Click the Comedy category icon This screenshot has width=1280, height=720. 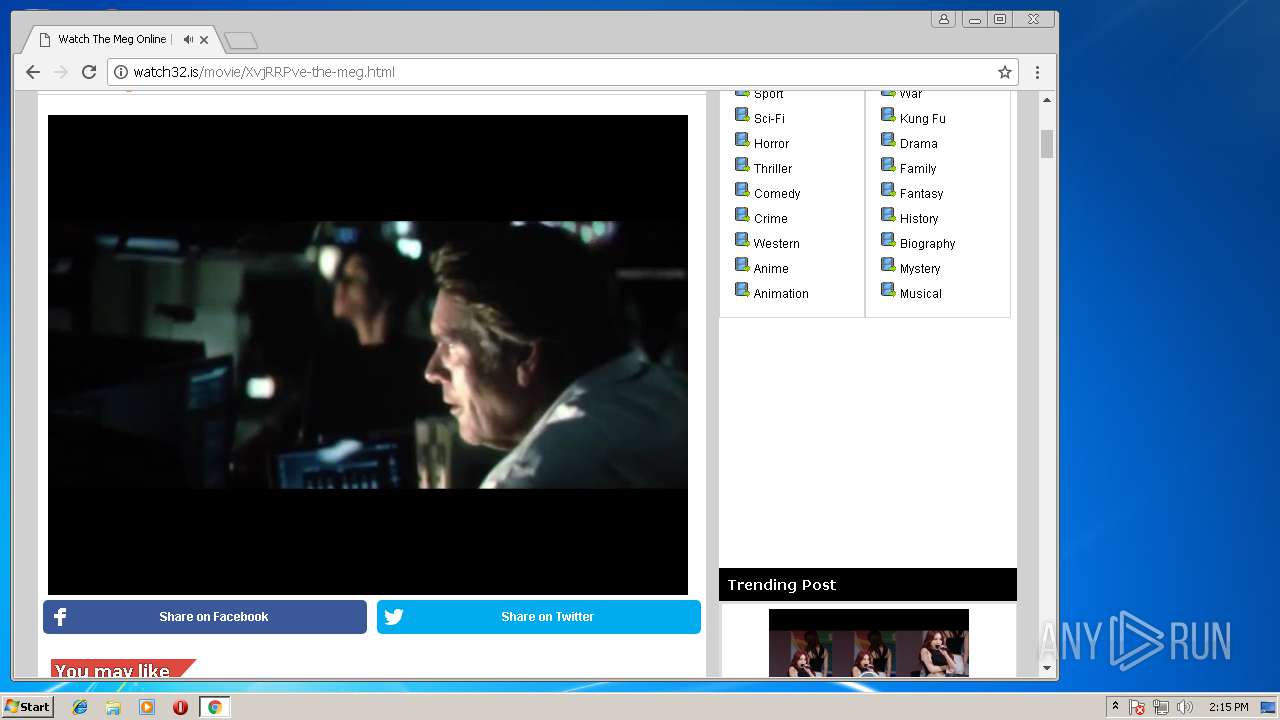click(742, 190)
